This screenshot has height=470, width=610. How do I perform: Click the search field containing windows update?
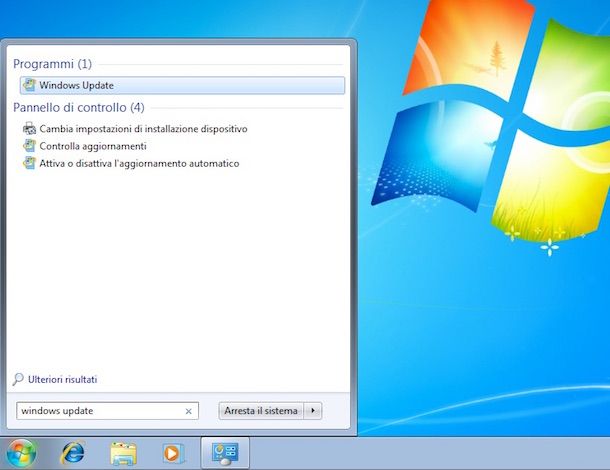point(107,411)
